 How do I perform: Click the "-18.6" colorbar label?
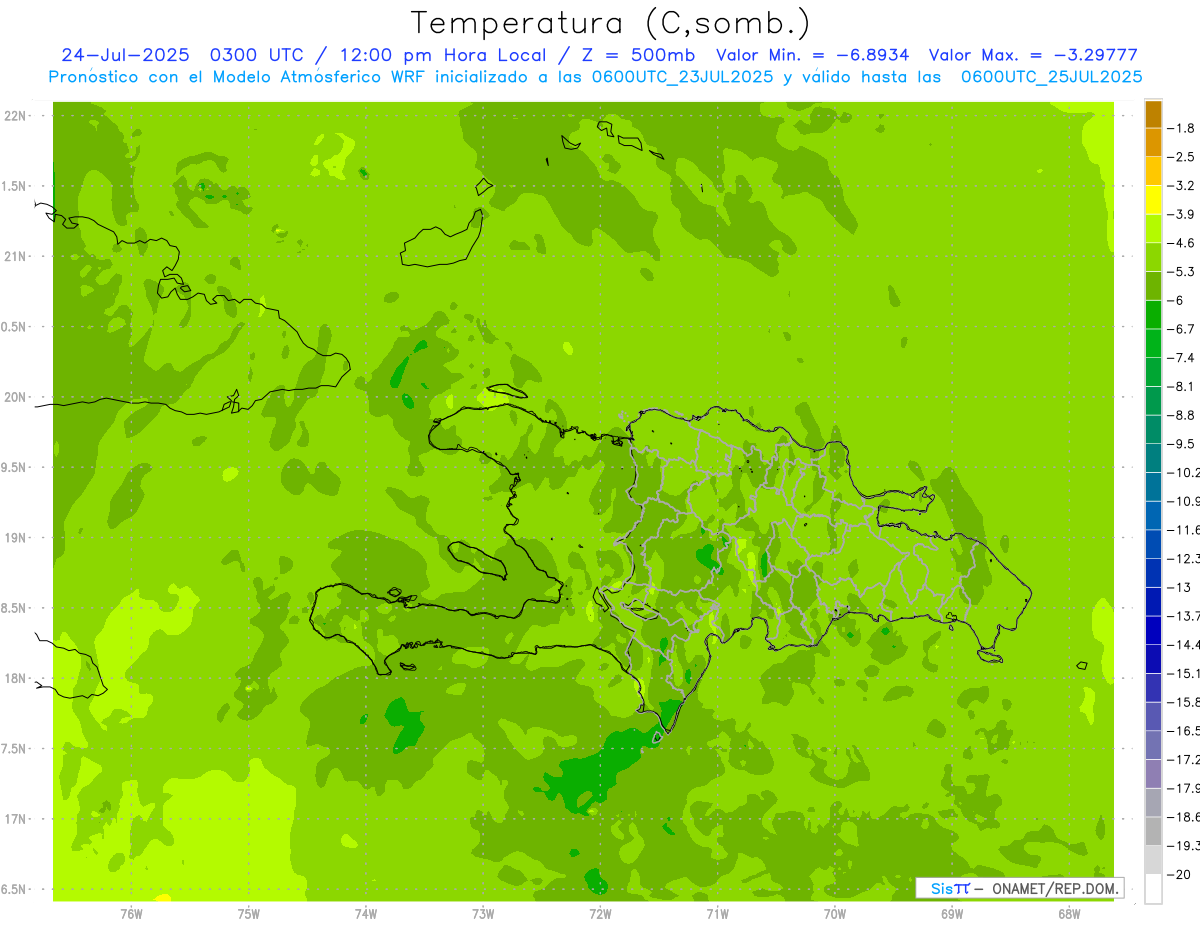[1183, 817]
